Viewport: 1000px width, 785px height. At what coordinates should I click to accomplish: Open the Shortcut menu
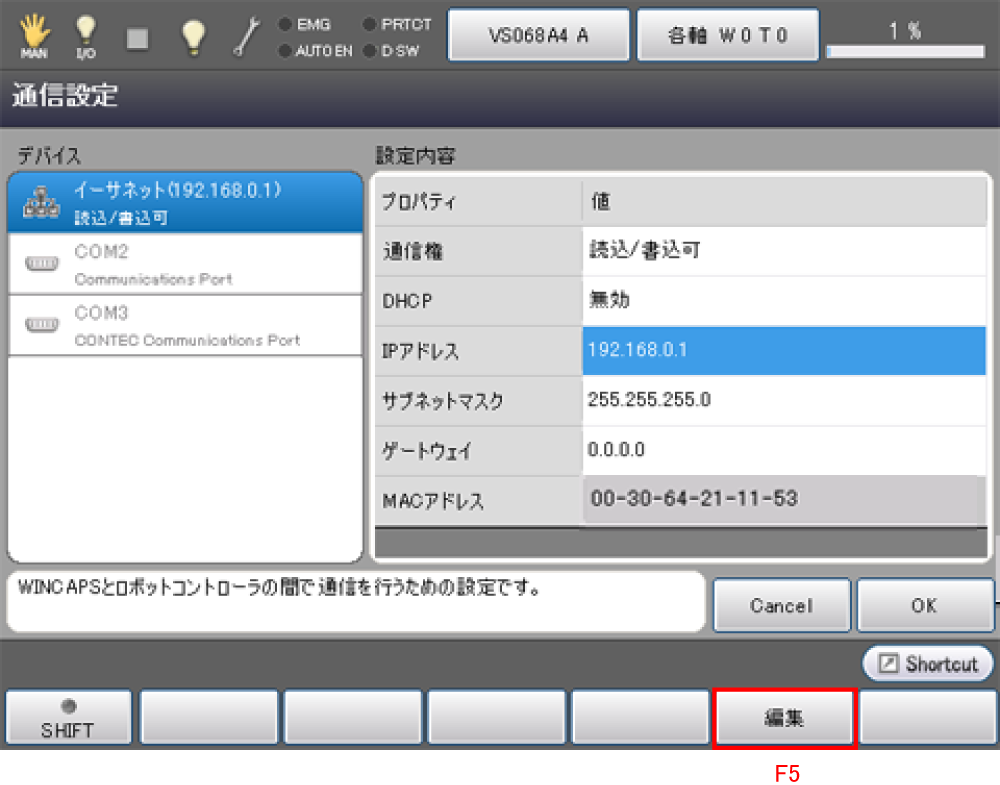(x=928, y=664)
